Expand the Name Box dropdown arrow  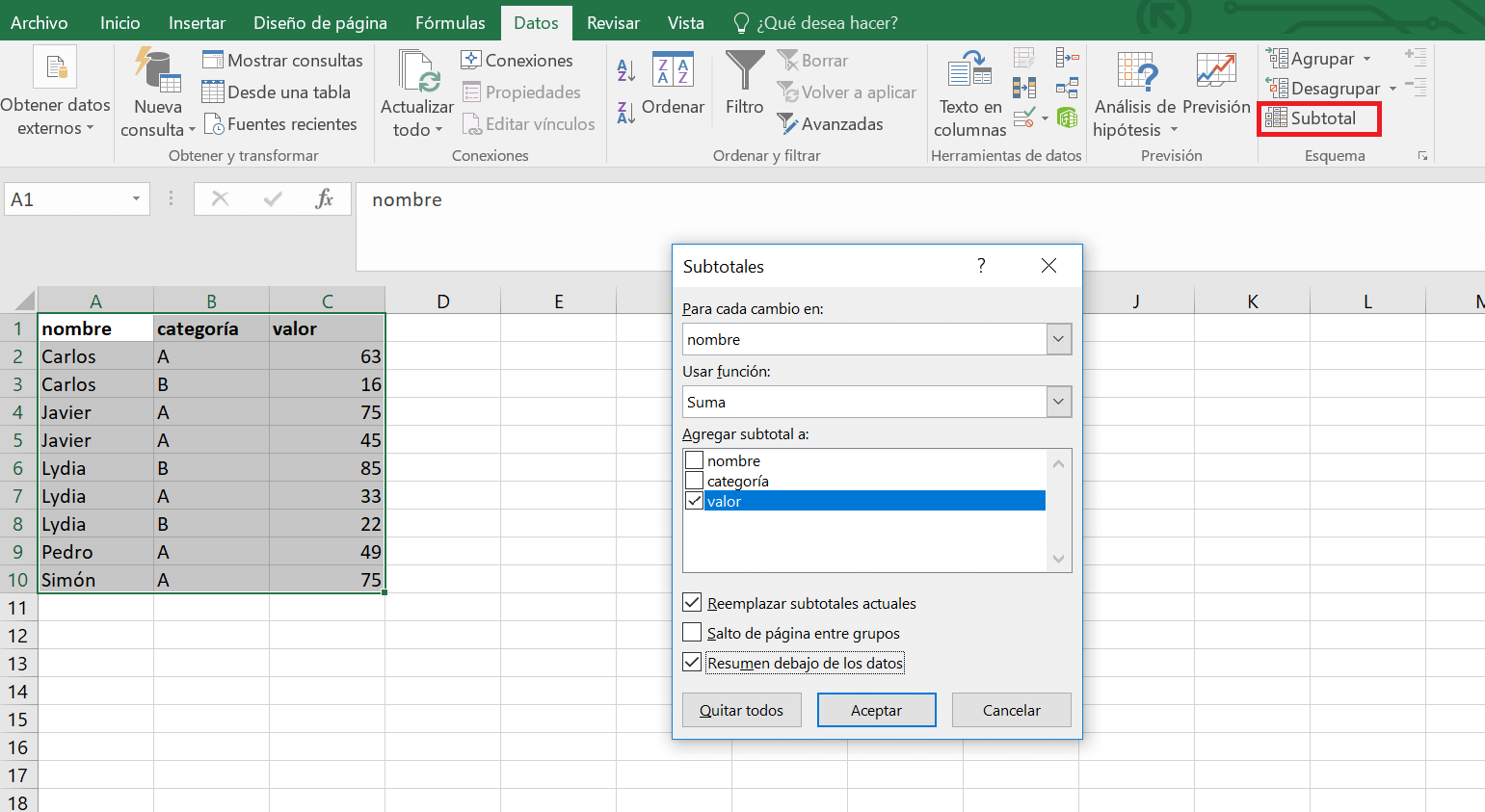[x=136, y=199]
